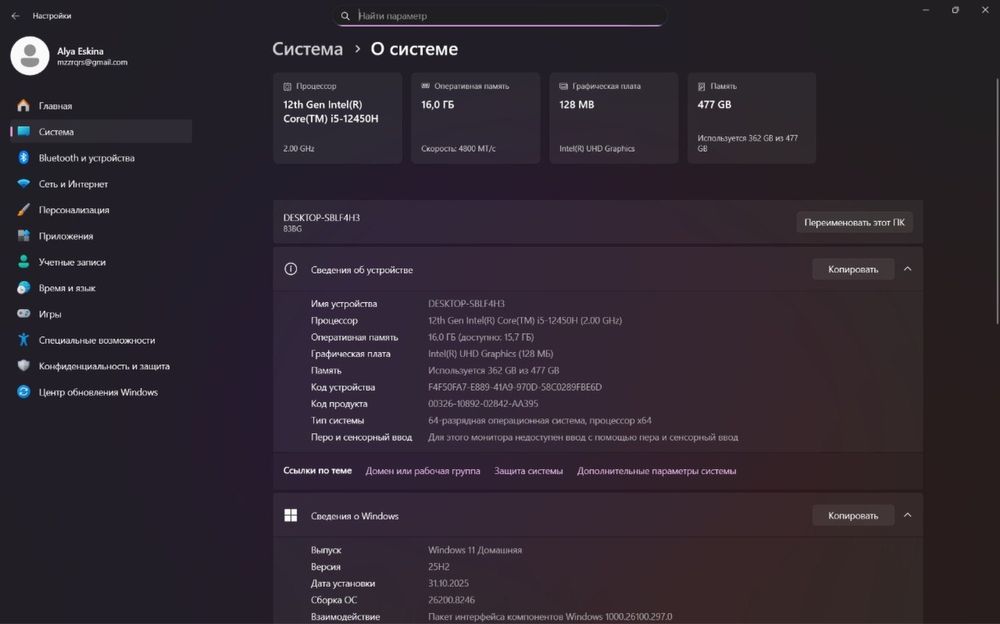The width and height of the screenshot is (1000, 624).
Task: Click the Wi-Fi icon for Сеть и Интернет
Action: tap(24, 184)
